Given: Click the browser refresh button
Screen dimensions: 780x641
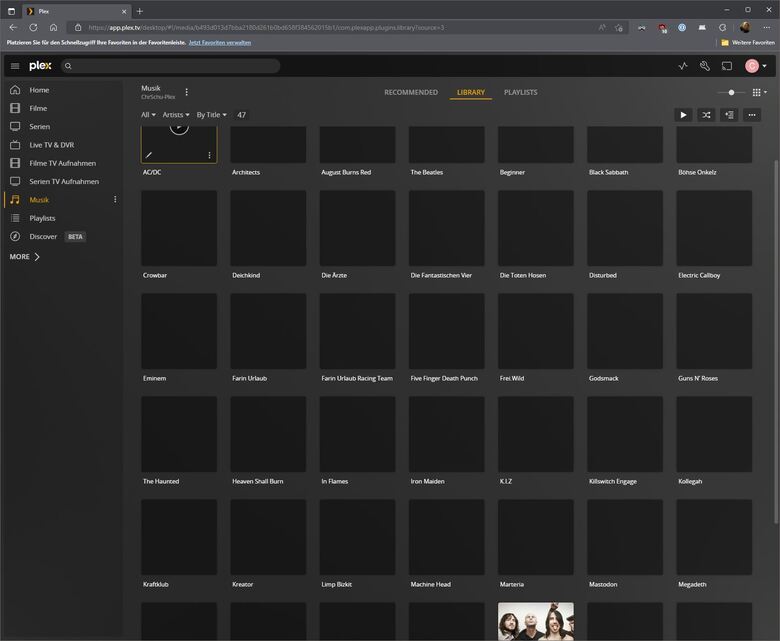Looking at the screenshot, I should coord(33,28).
